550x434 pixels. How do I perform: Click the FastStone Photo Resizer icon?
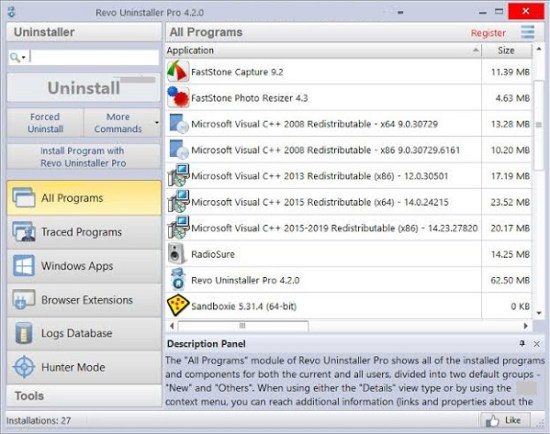tap(178, 97)
